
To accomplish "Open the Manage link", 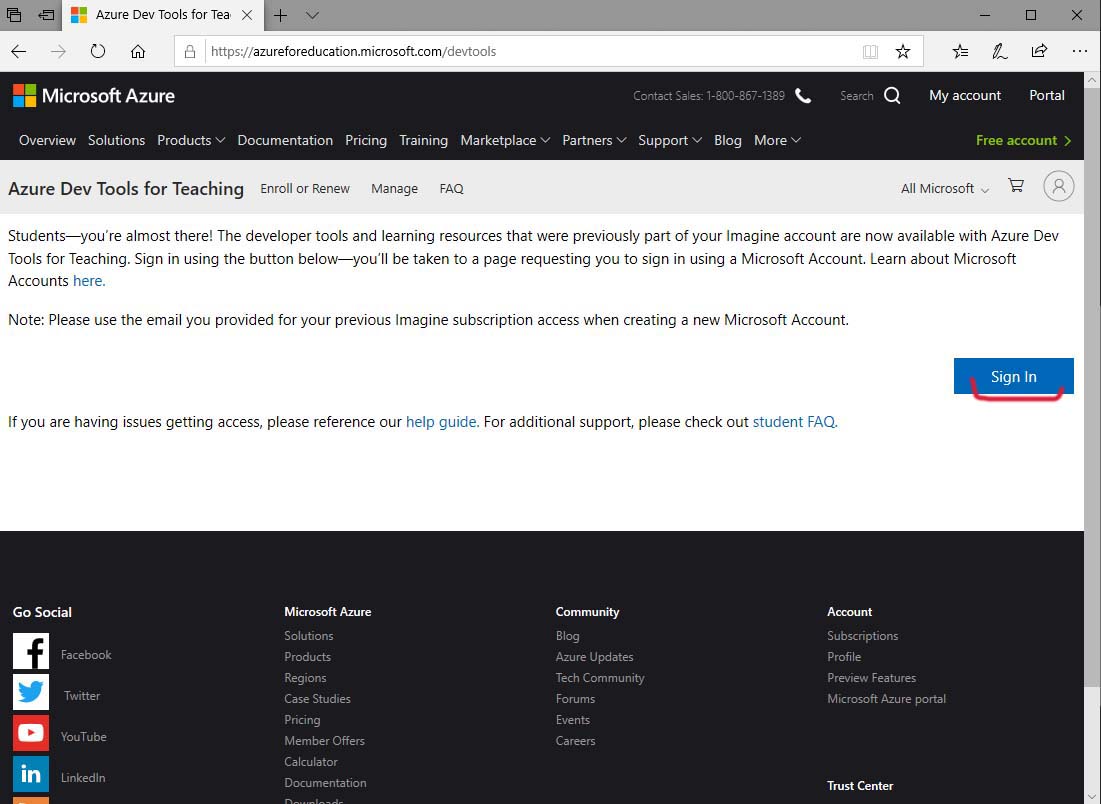I will (x=395, y=189).
